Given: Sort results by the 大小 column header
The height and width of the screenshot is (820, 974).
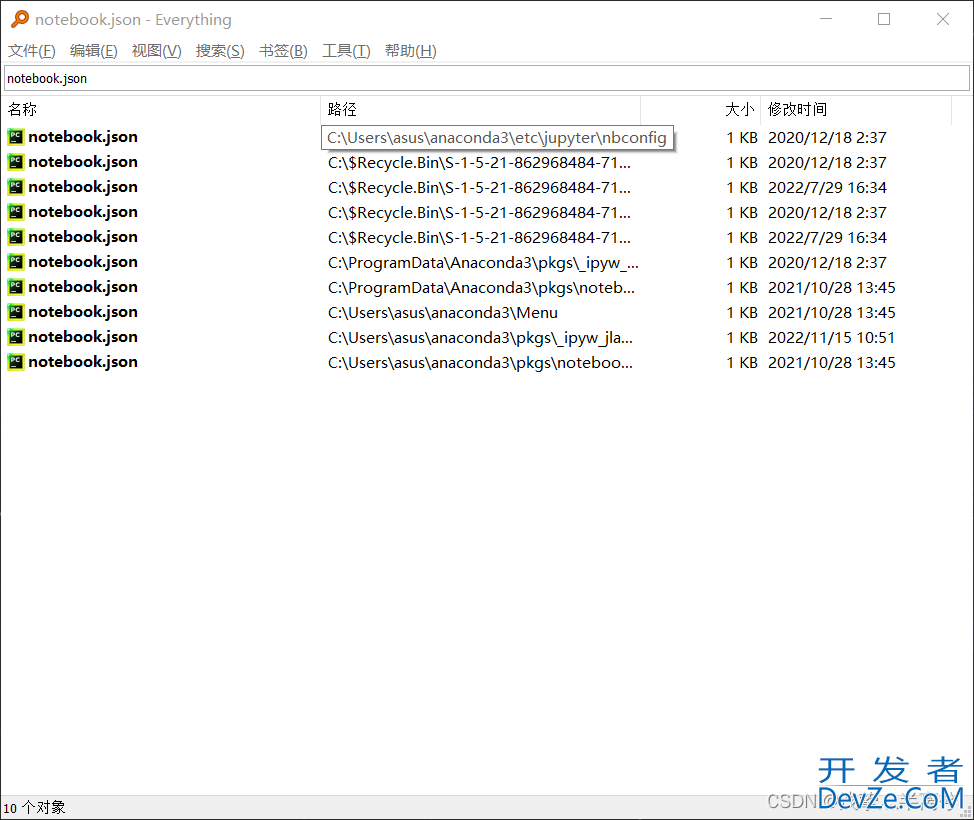Looking at the screenshot, I should point(700,109).
